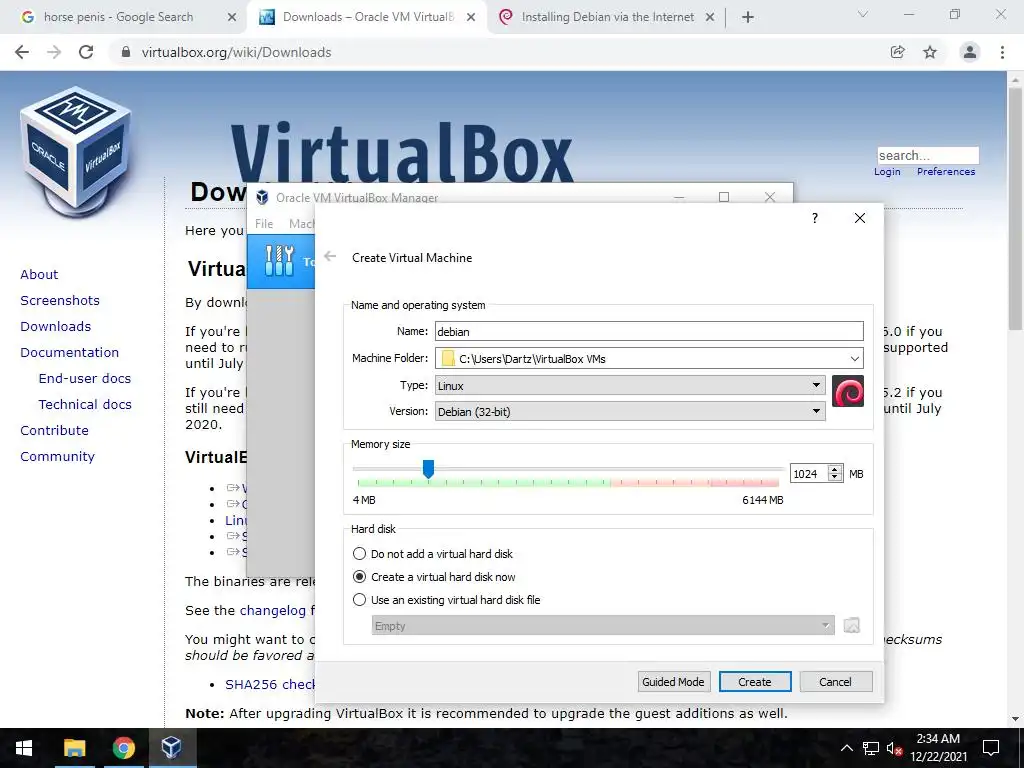This screenshot has width=1024, height=768.
Task: Open the Community sidebar link
Action: tap(57, 456)
